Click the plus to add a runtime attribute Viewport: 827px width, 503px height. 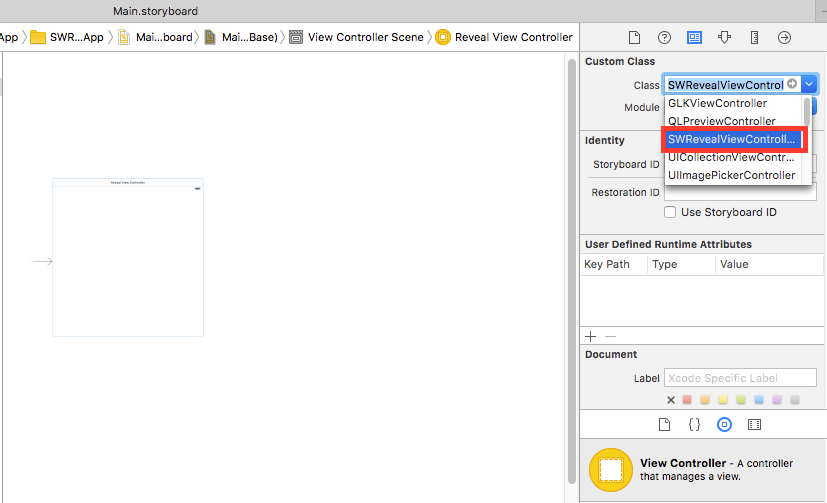(x=590, y=337)
